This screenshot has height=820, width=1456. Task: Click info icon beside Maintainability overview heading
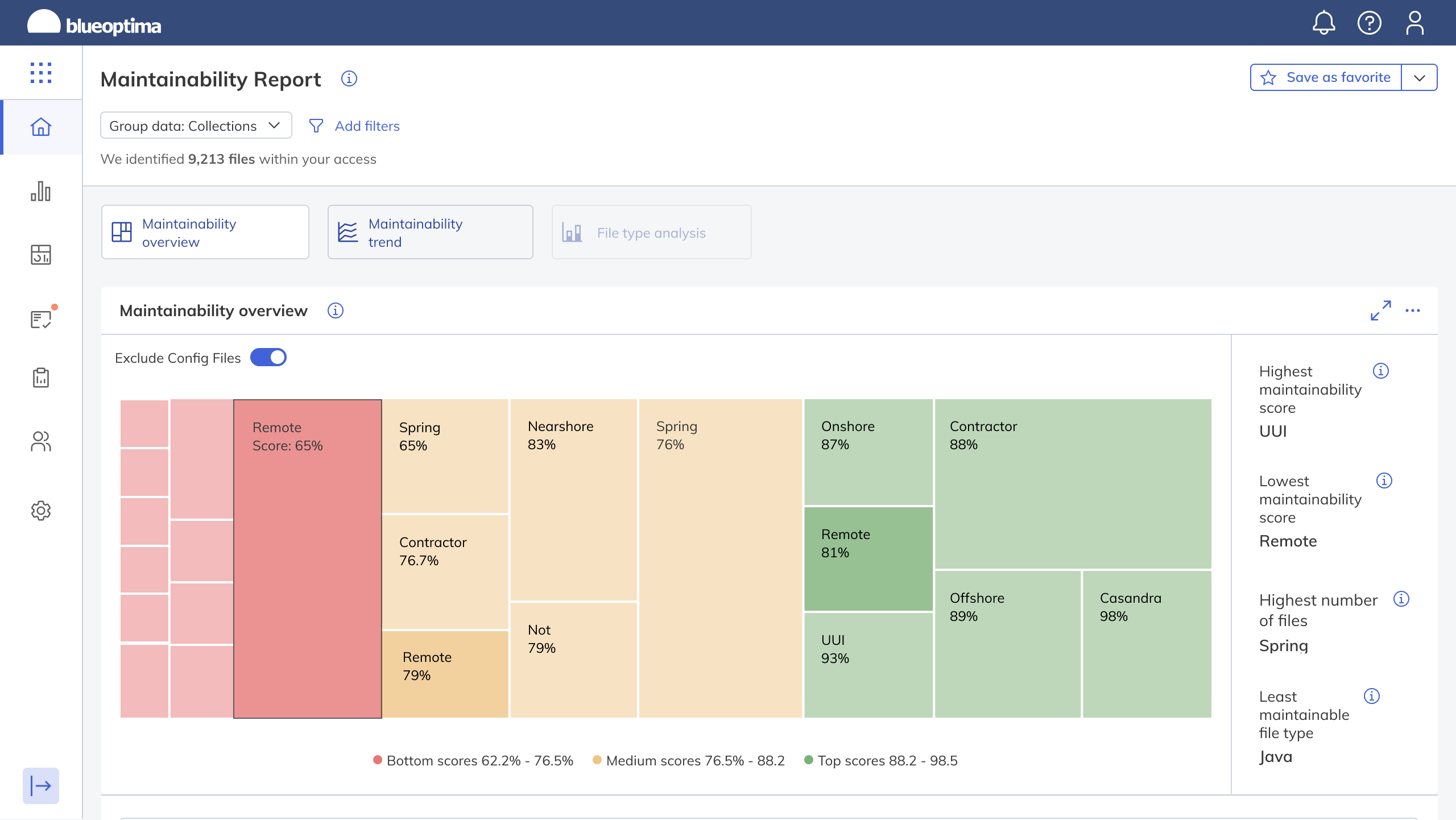[x=336, y=310]
